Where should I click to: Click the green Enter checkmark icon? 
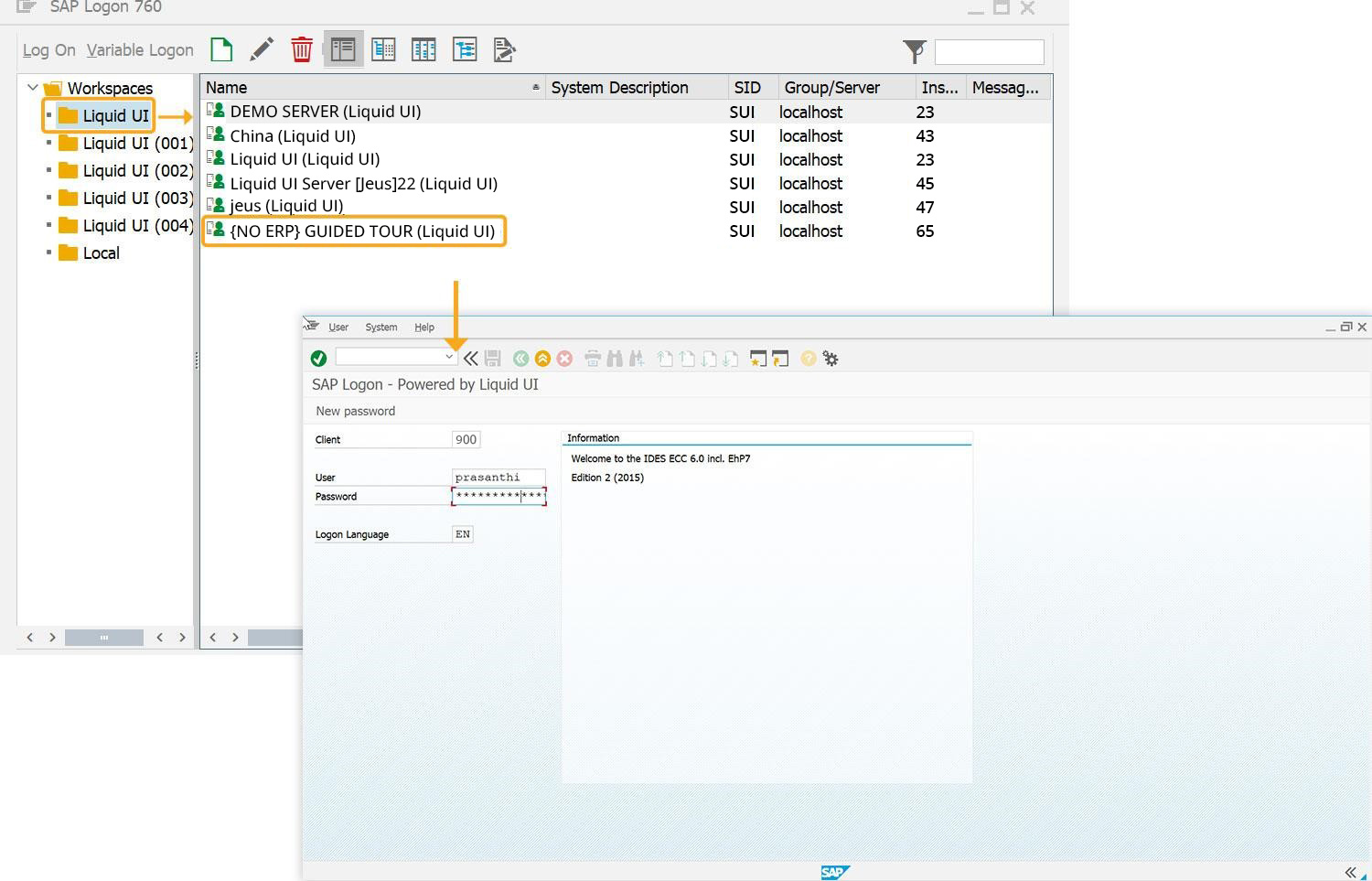[x=318, y=359]
